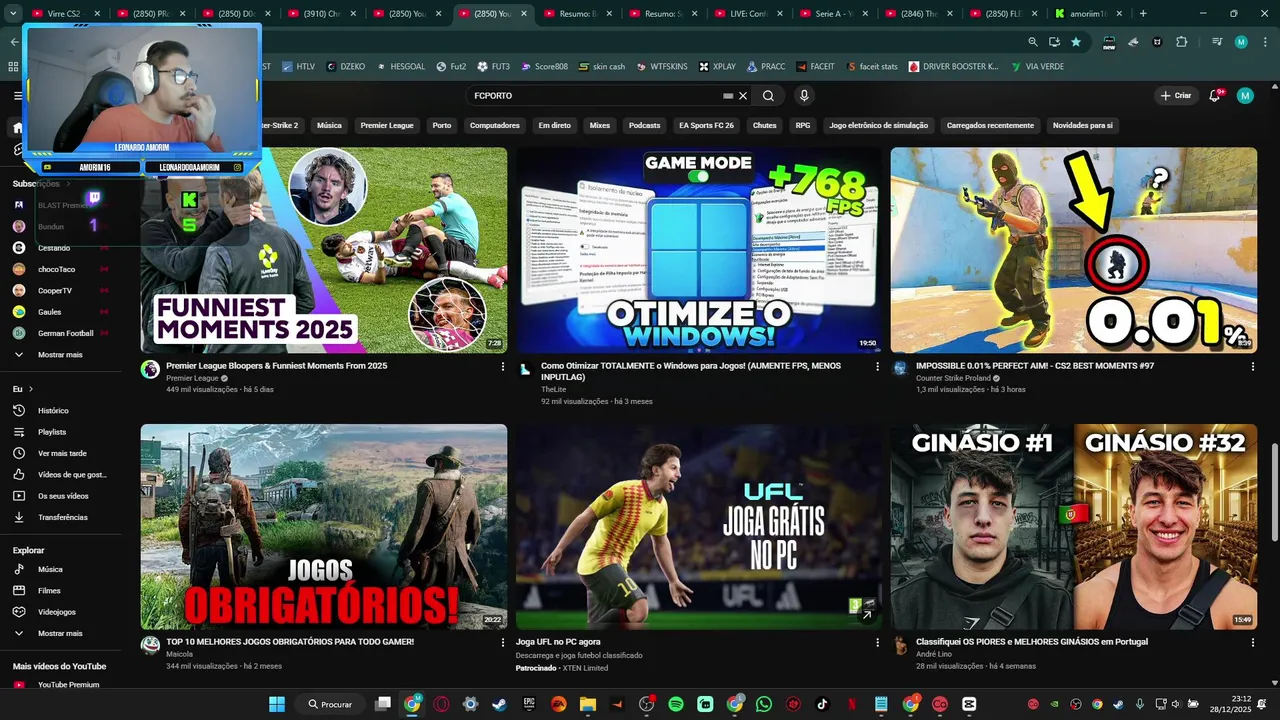Open the faceit stats bookmark
The height and width of the screenshot is (720, 1280).
coord(872,67)
